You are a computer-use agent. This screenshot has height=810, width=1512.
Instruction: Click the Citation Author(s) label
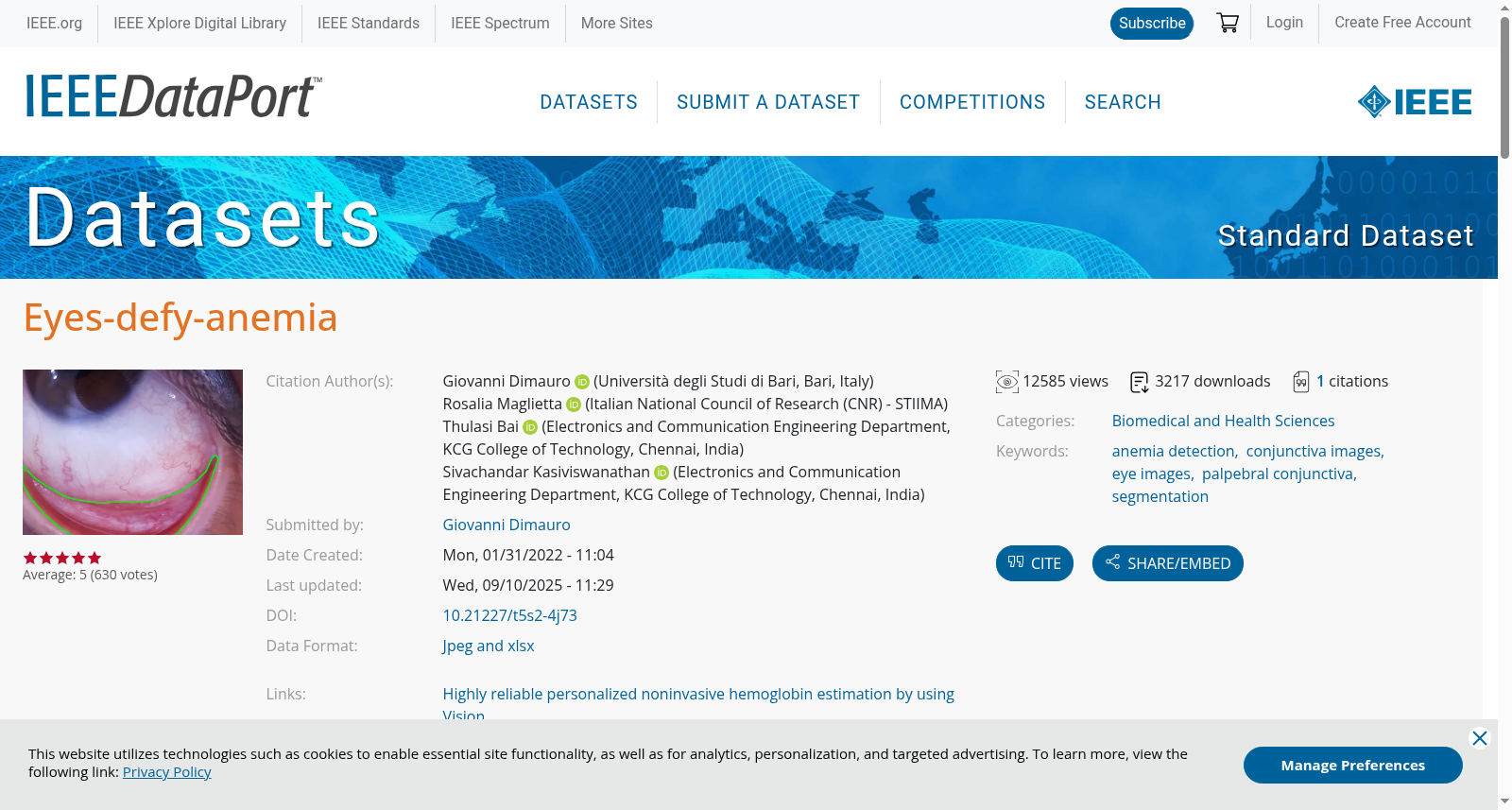coord(330,382)
